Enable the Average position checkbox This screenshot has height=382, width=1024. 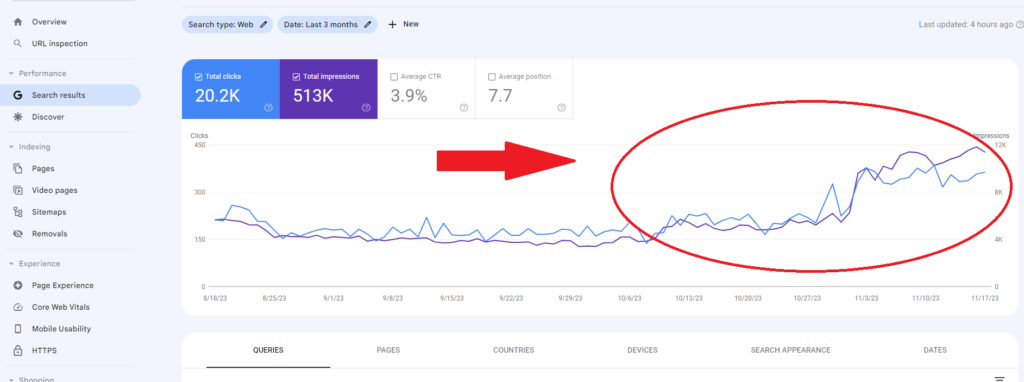[x=492, y=76]
